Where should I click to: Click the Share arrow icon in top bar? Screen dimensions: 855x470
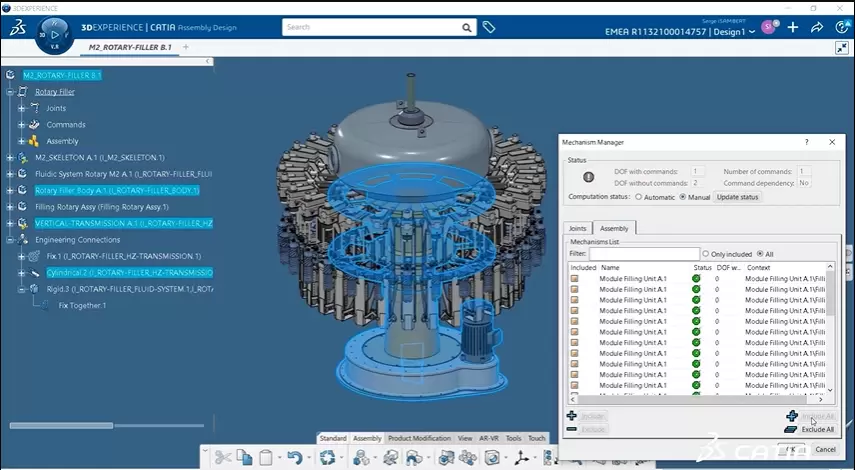[817, 28]
